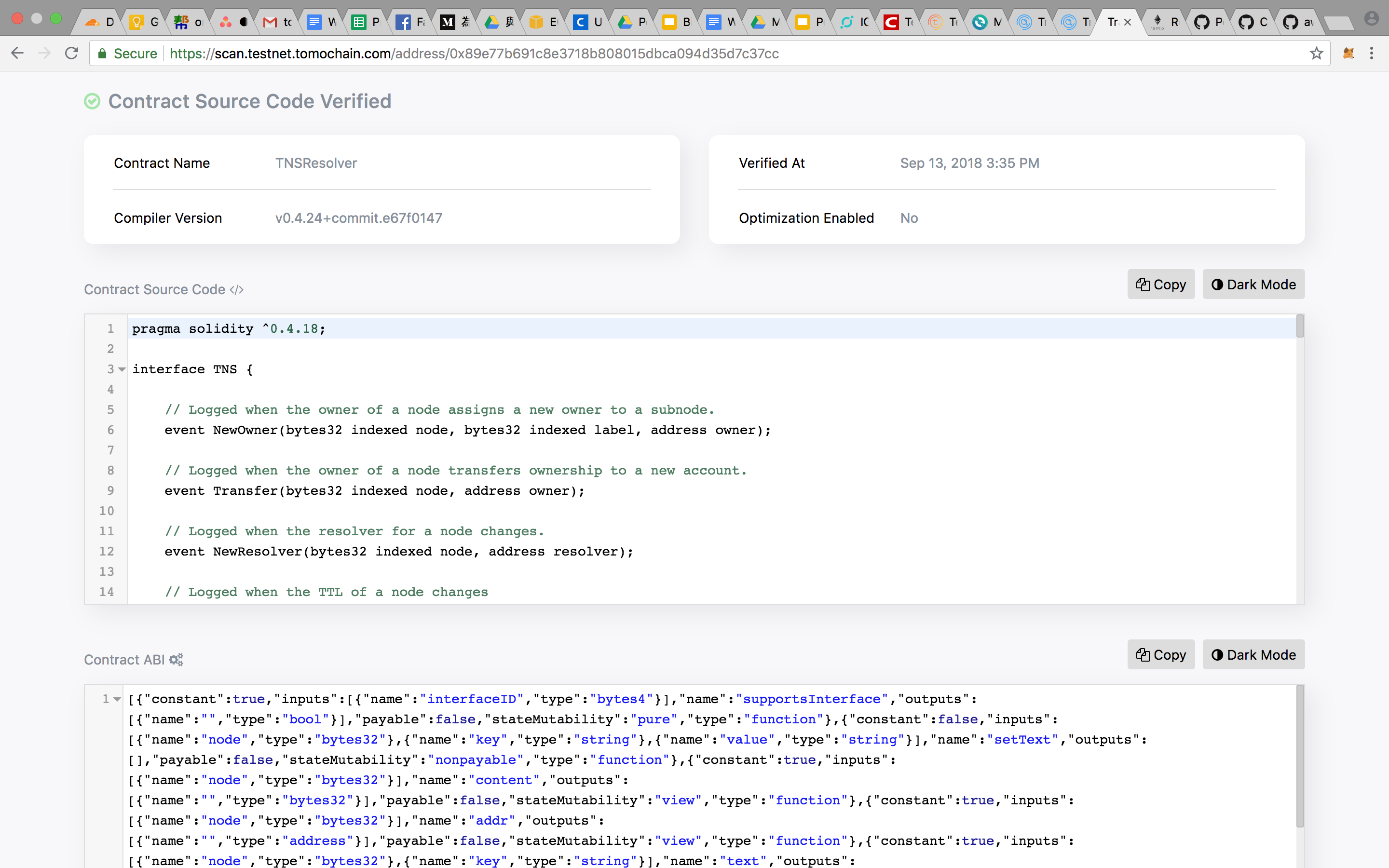This screenshot has height=868, width=1389.
Task: Switch to the Remix tab
Action: point(1165,22)
